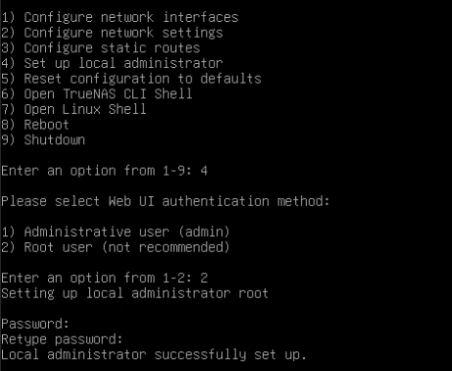The image size is (452, 371).
Task: Open TrueNAS CLI Shell menu line
Action: click(97, 94)
